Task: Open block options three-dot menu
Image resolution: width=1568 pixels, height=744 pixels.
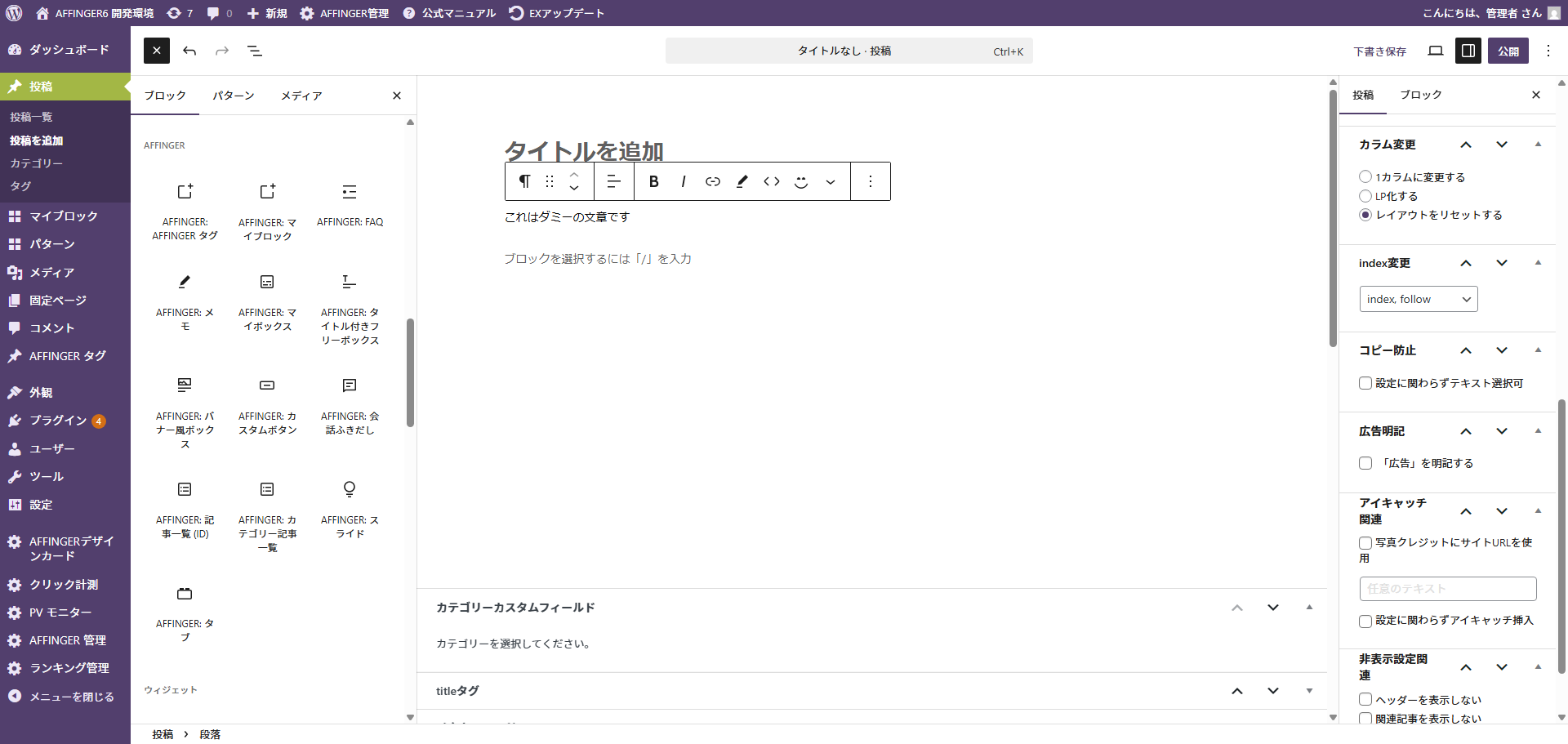Action: tap(871, 181)
